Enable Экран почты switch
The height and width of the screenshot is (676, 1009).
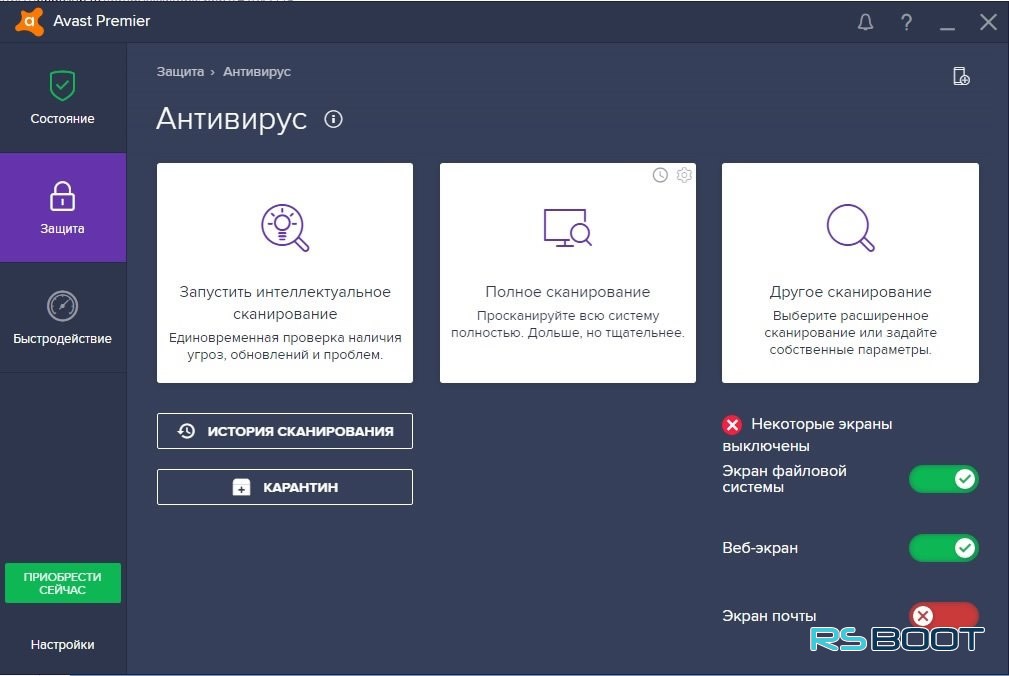pyautogui.click(x=943, y=616)
